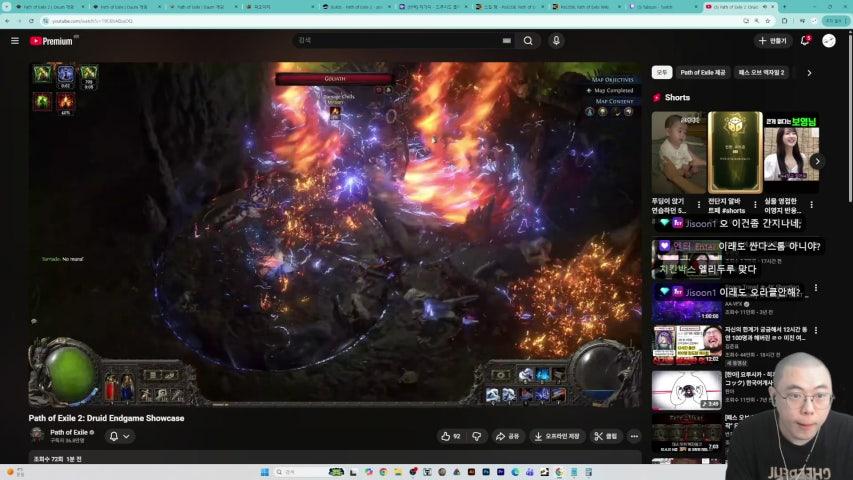Open the on-screen keyboard icon in search
853x480 pixels.
pyautogui.click(x=506, y=40)
